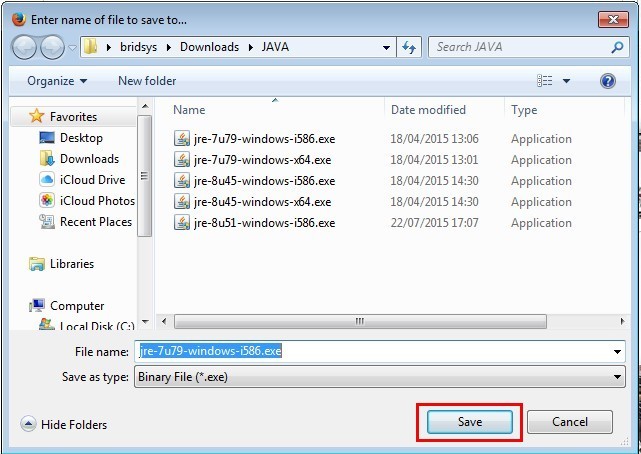Click the Java icon of jre-8u45-windows-x64.exe
The width and height of the screenshot is (641, 454).
point(182,201)
